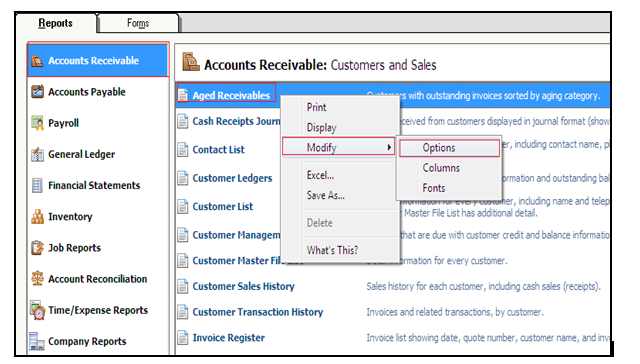
Task: Click the greyed Delete menu entry
Action: (320, 223)
